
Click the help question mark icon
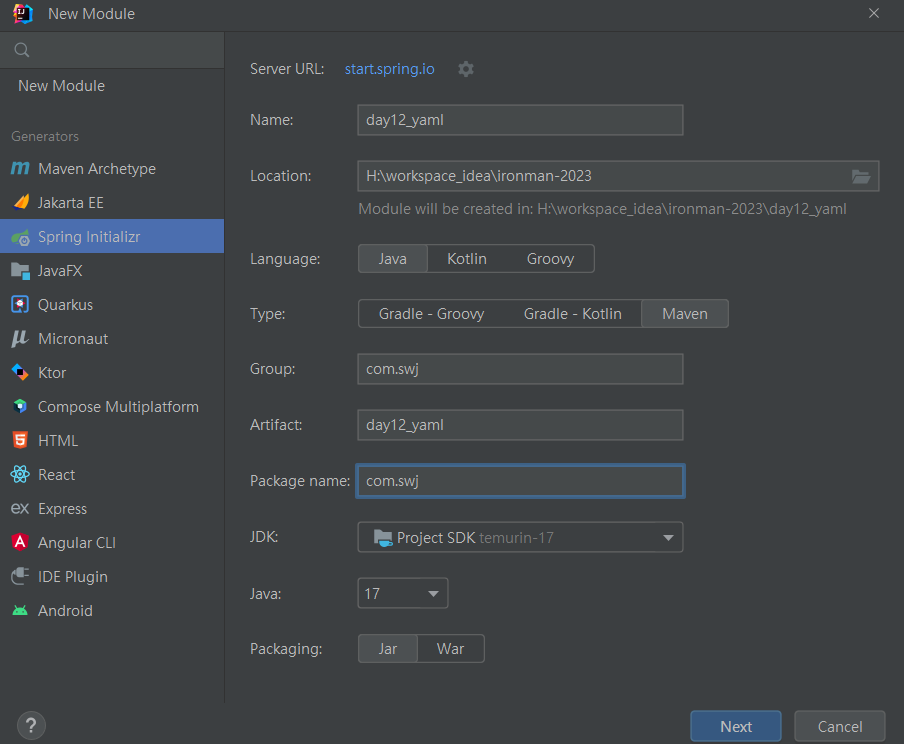point(31,726)
